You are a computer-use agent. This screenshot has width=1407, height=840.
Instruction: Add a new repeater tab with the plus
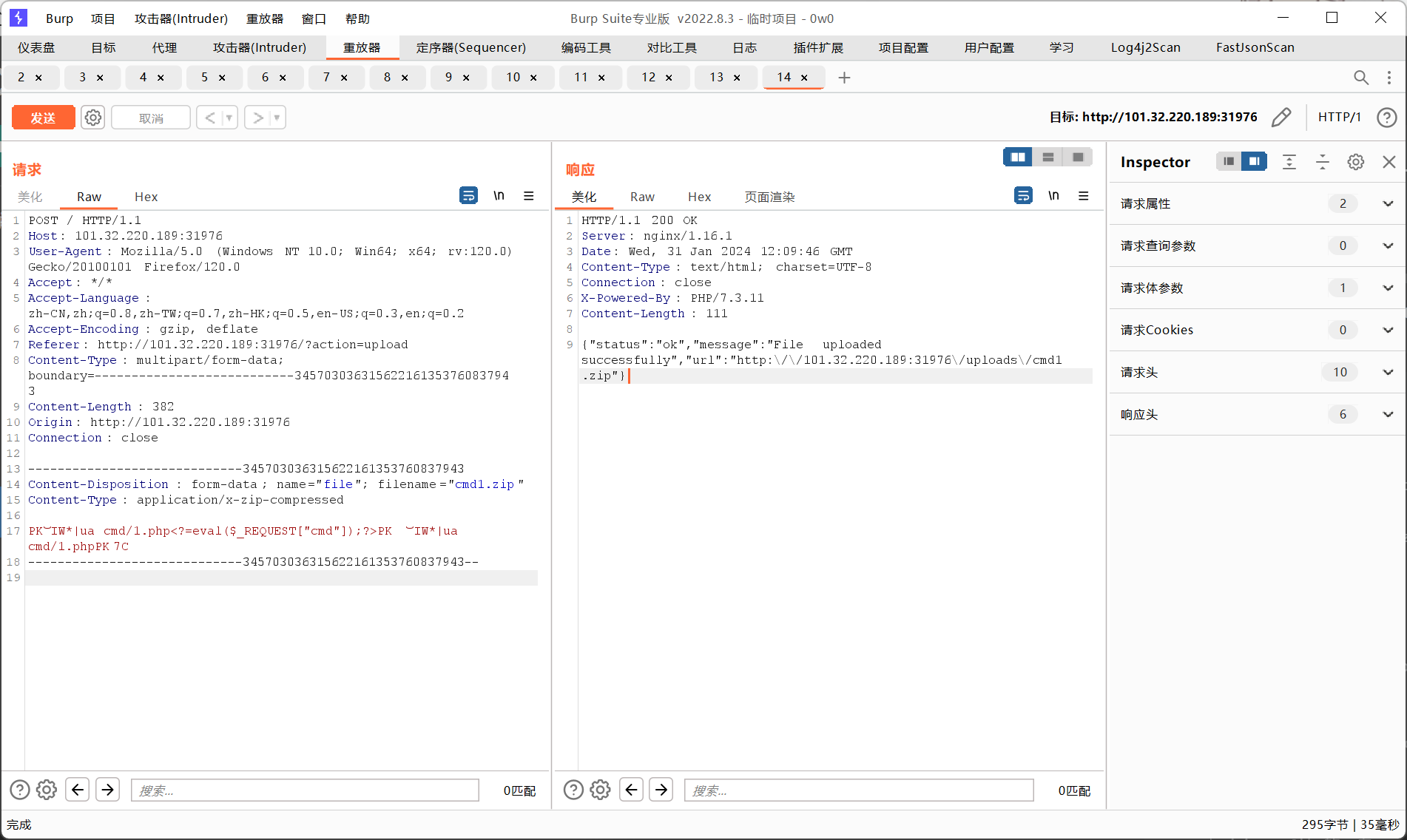point(844,77)
